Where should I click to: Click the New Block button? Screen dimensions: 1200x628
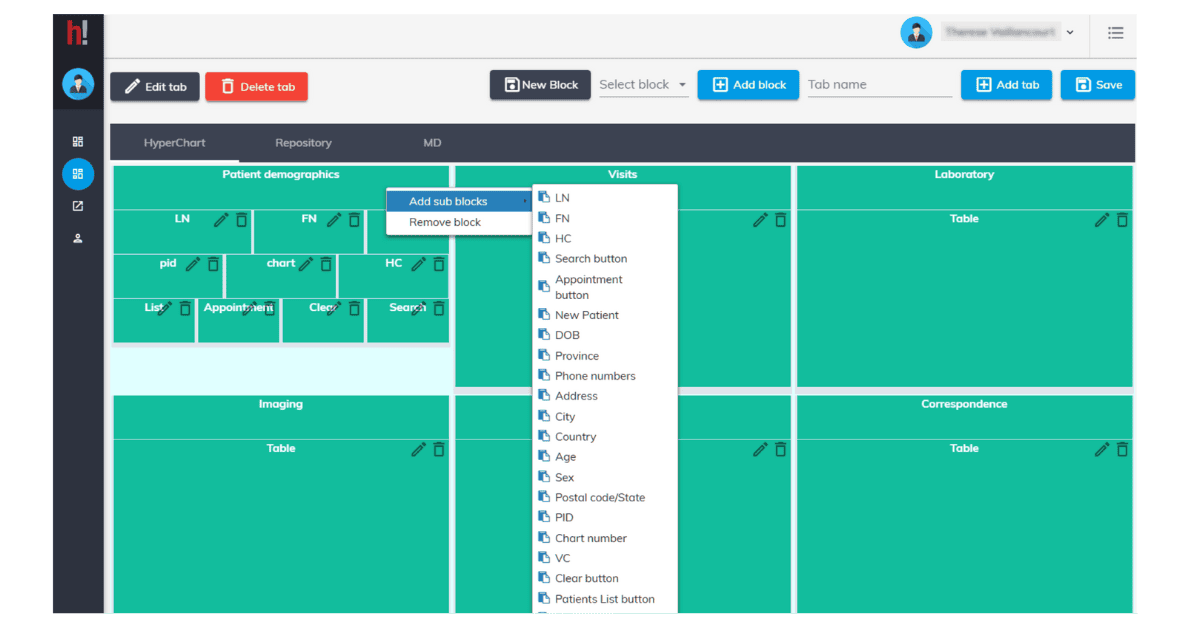[x=540, y=85]
